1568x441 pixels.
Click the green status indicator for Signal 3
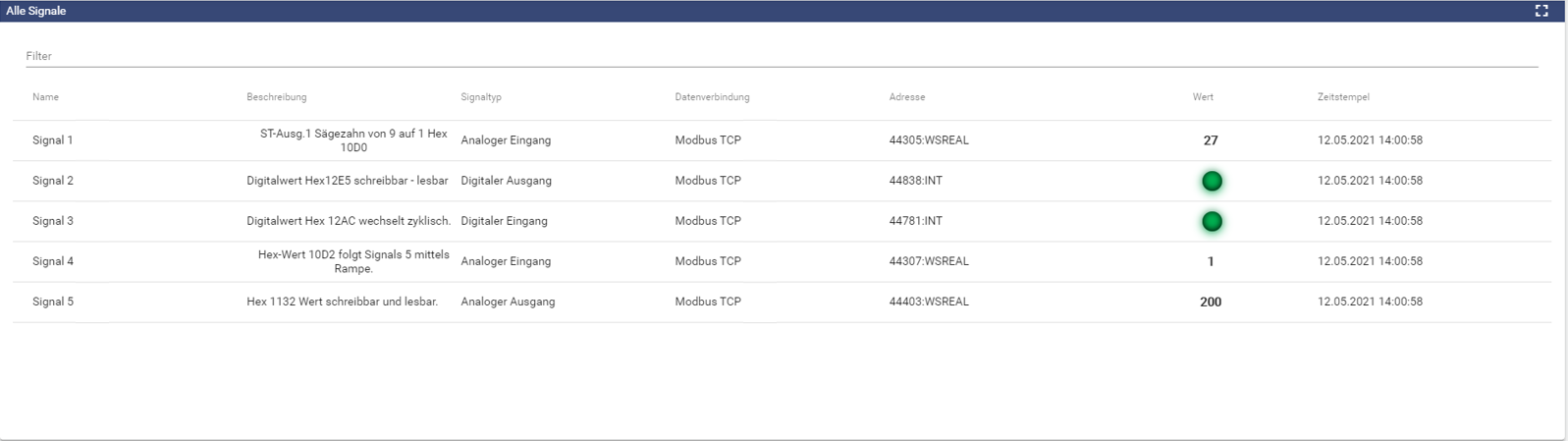(1212, 221)
